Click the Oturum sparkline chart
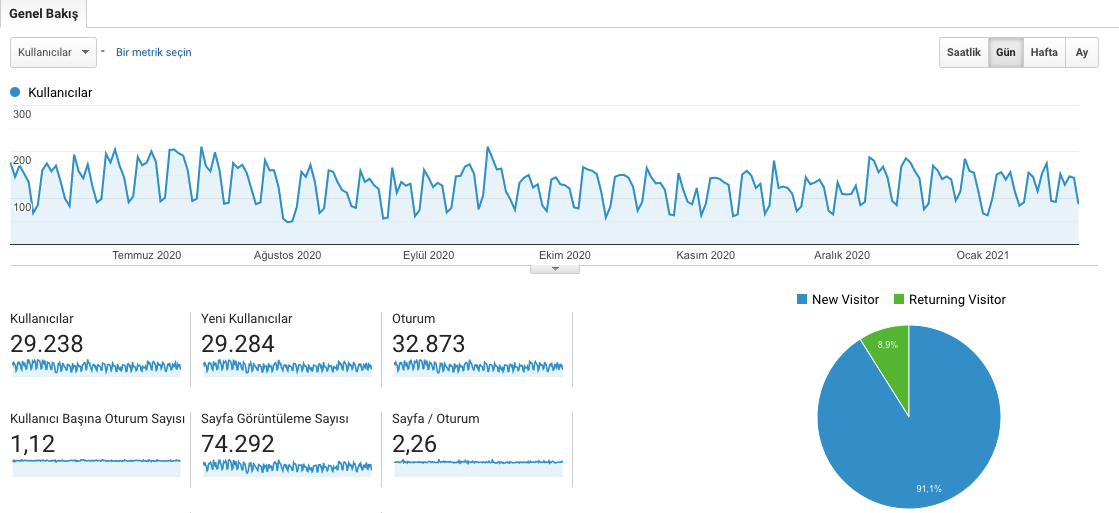 tap(479, 367)
